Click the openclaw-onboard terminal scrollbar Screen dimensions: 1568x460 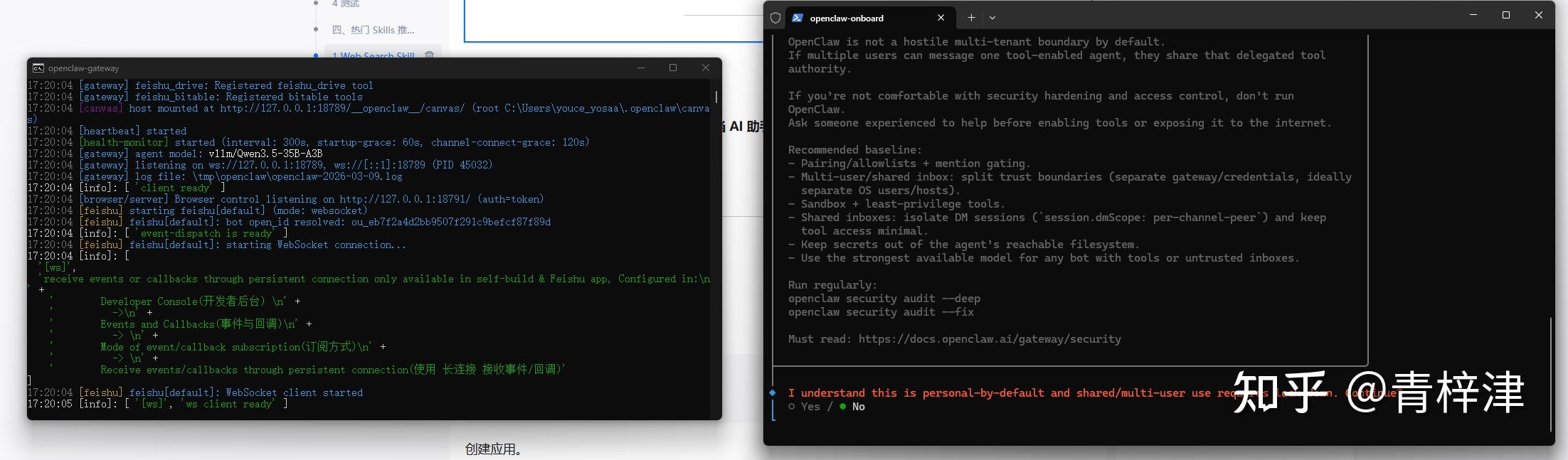coord(1550,375)
